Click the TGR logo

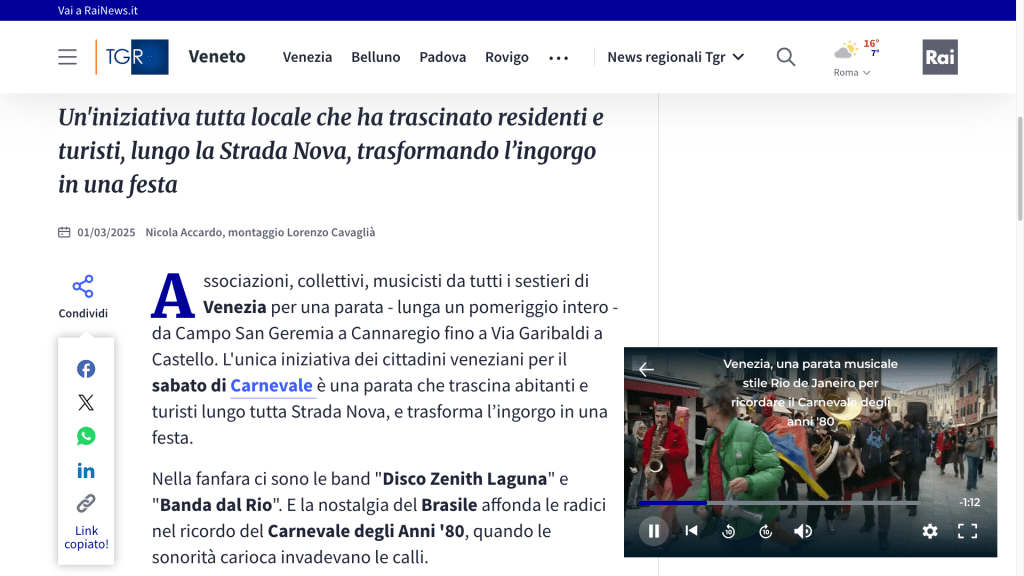132,57
